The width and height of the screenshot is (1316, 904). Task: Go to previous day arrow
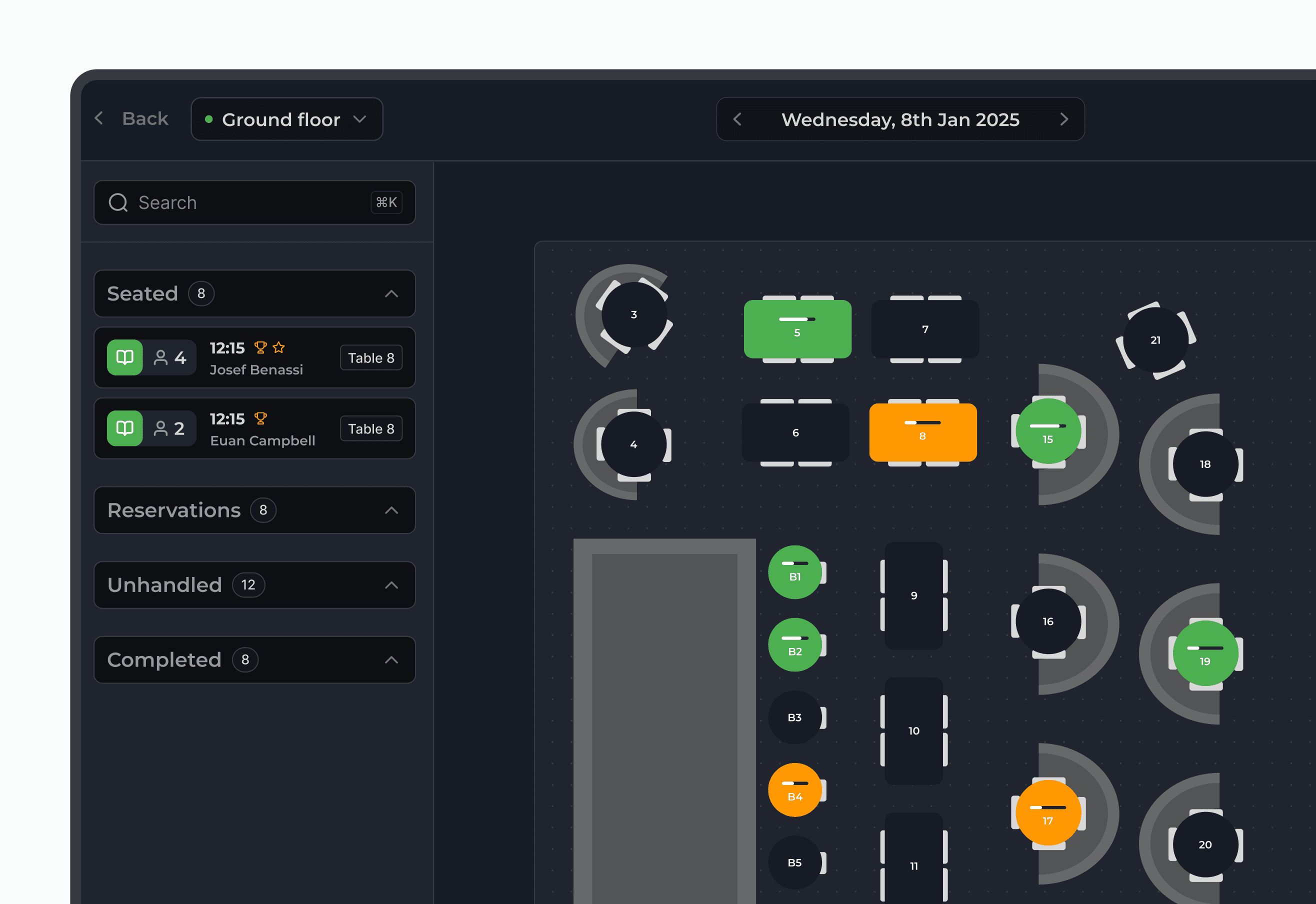point(737,119)
